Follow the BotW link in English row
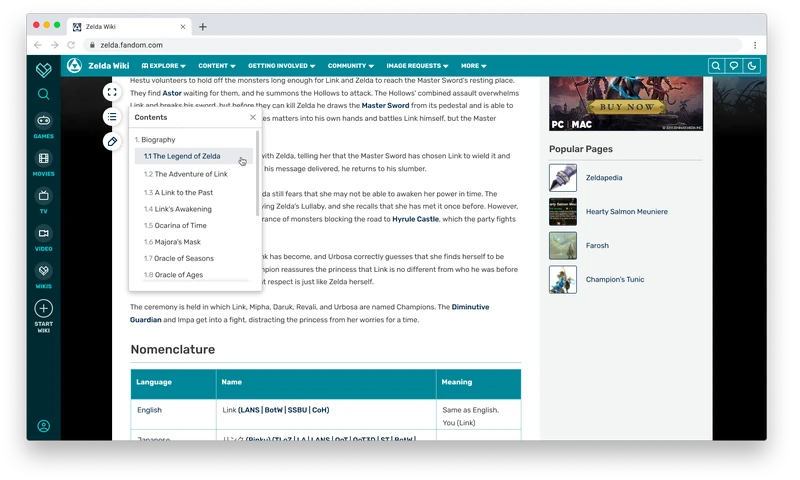800x480 pixels. tap(273, 410)
